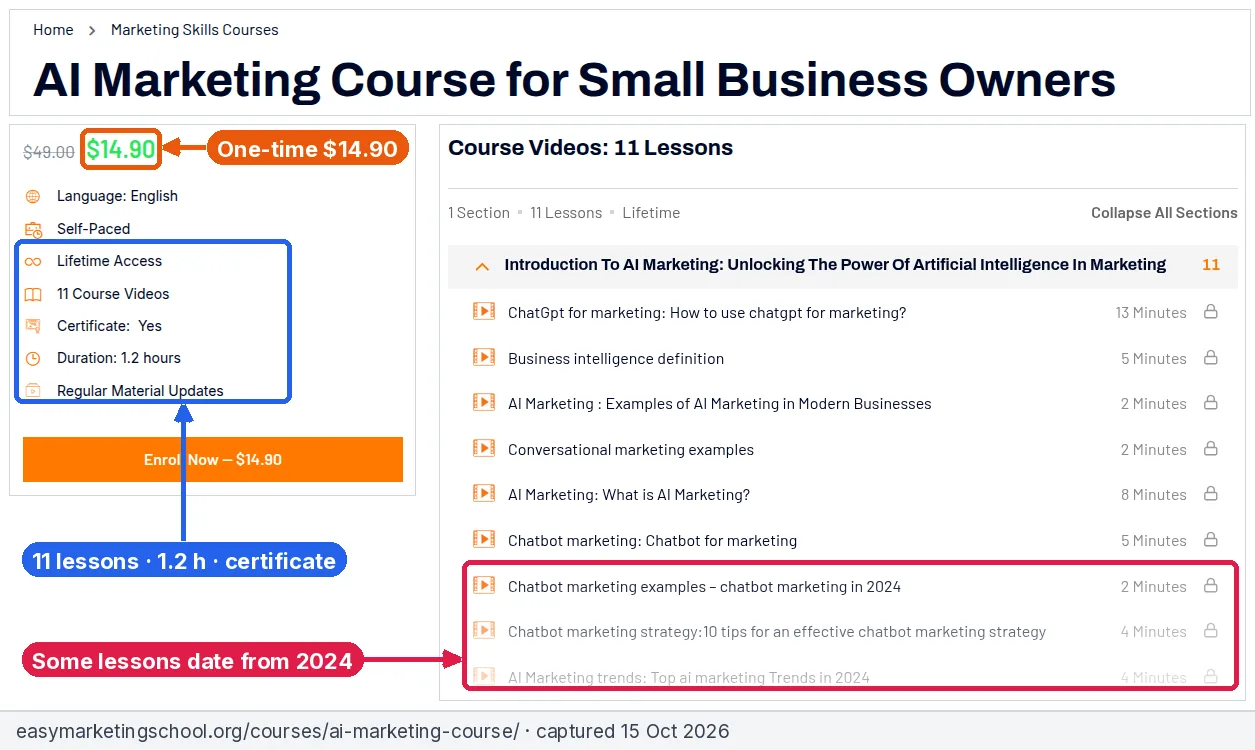Click the Course Videos: 11 Lessons heading
The image size is (1255, 750).
590,148
